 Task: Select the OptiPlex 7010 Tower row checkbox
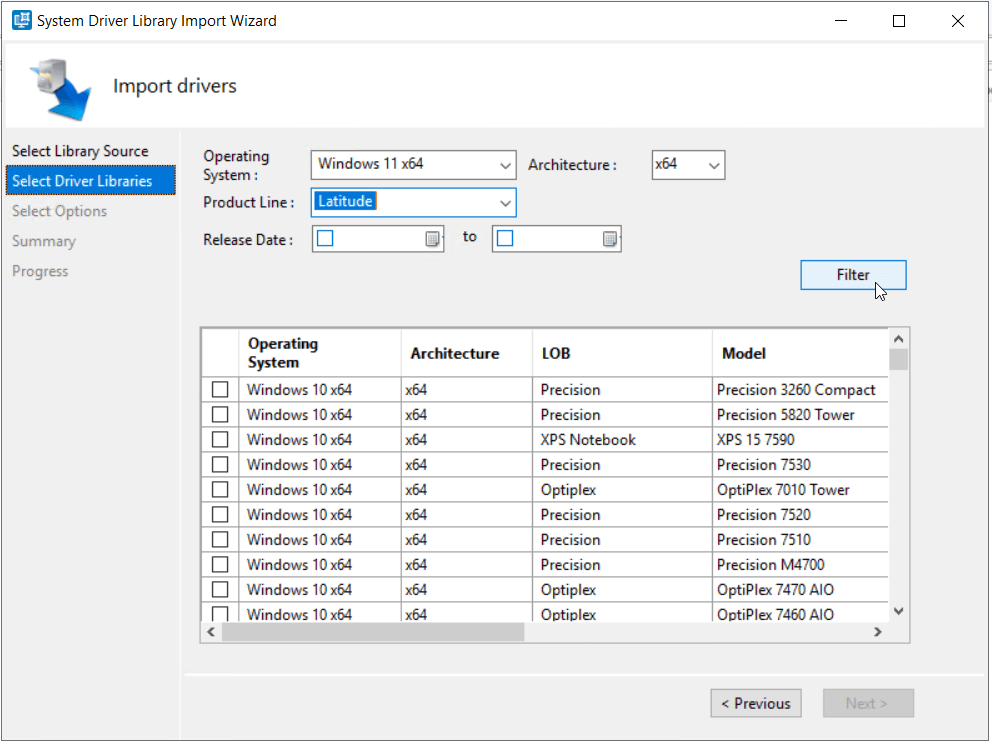coord(220,490)
